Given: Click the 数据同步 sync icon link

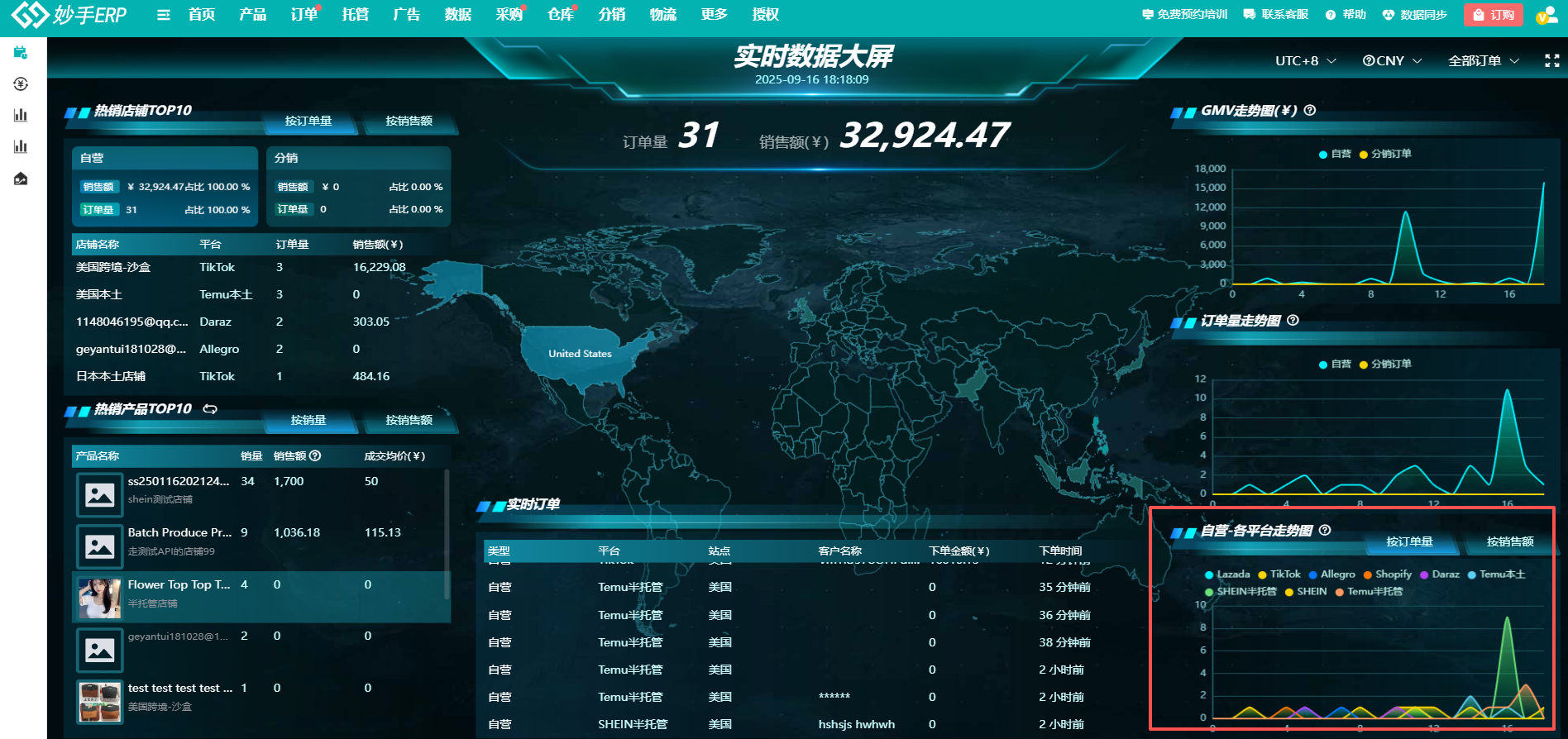Looking at the screenshot, I should pyautogui.click(x=1414, y=15).
